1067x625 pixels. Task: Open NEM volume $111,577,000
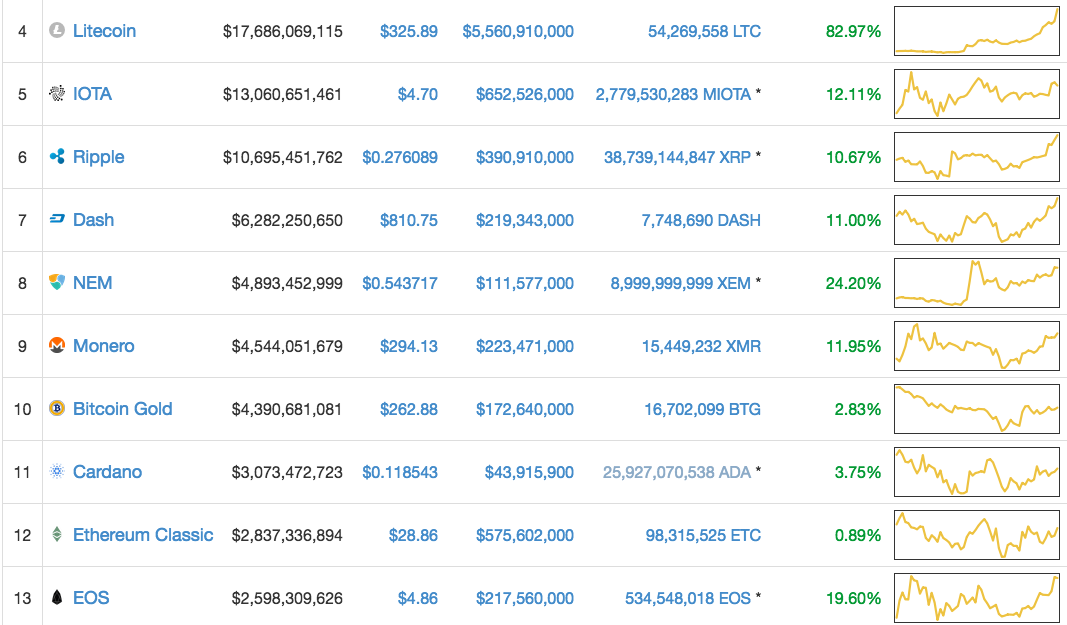click(525, 283)
